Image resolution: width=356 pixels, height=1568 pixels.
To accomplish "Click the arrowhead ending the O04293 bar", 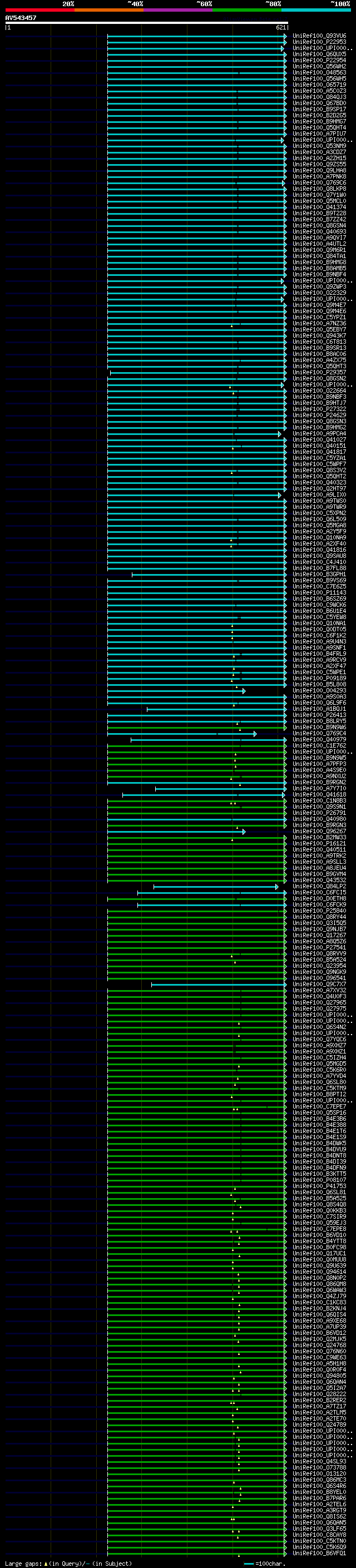I will [x=244, y=691].
